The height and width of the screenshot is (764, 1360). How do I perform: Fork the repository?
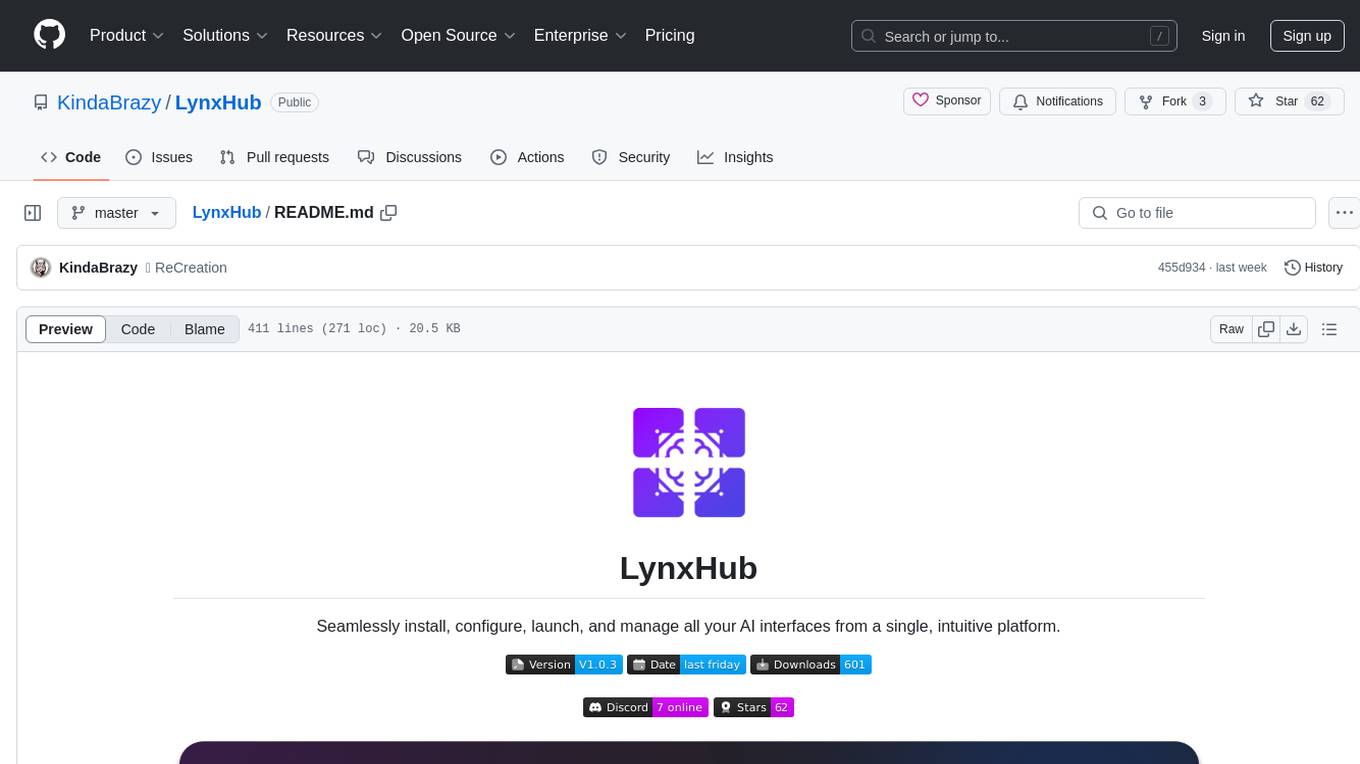pyautogui.click(x=1174, y=101)
